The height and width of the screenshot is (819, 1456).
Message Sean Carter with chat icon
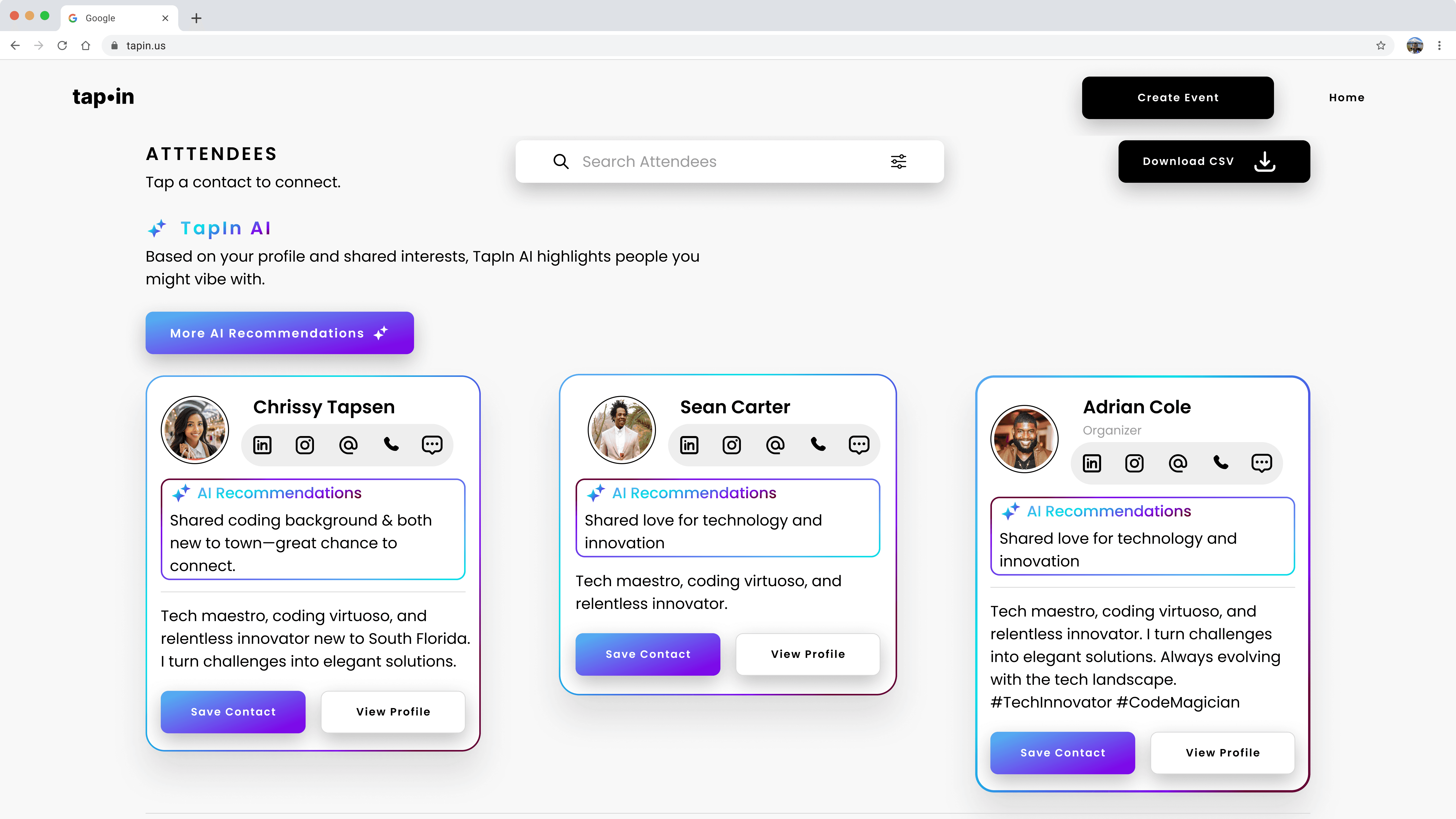coord(859,445)
